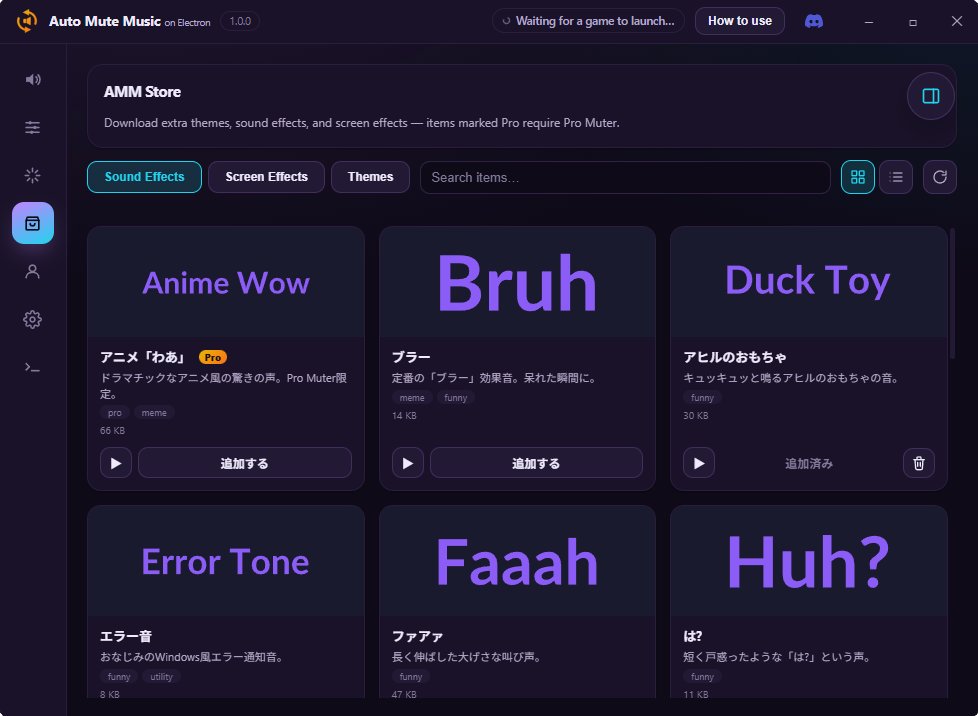The height and width of the screenshot is (716, 978).
Task: Click the 66 KB size label
Action: 112,430
